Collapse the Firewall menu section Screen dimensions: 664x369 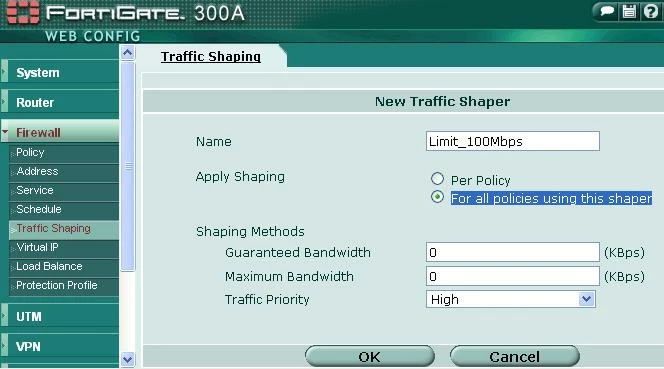[60, 133]
